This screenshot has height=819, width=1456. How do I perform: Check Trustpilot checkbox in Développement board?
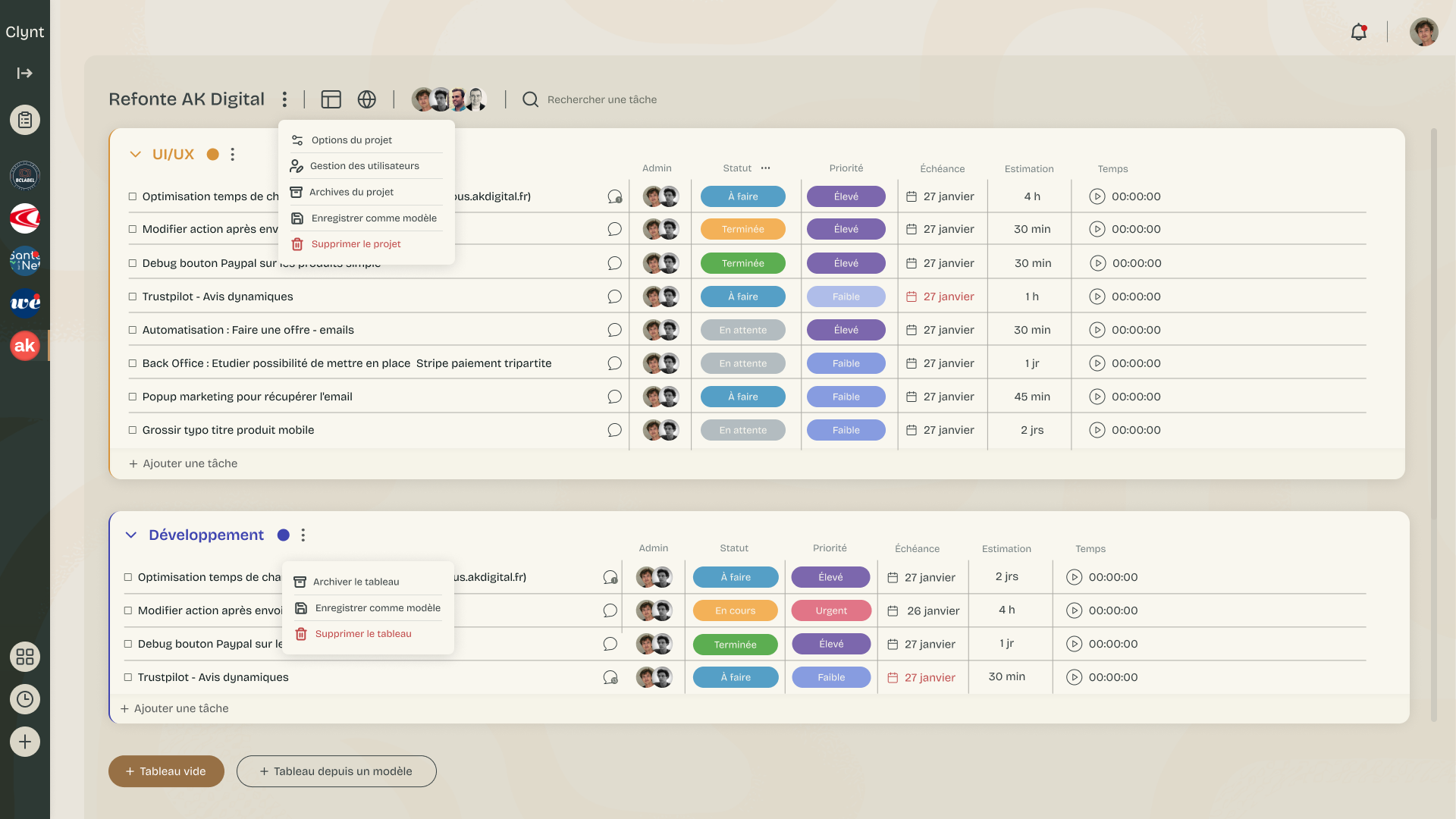128,677
